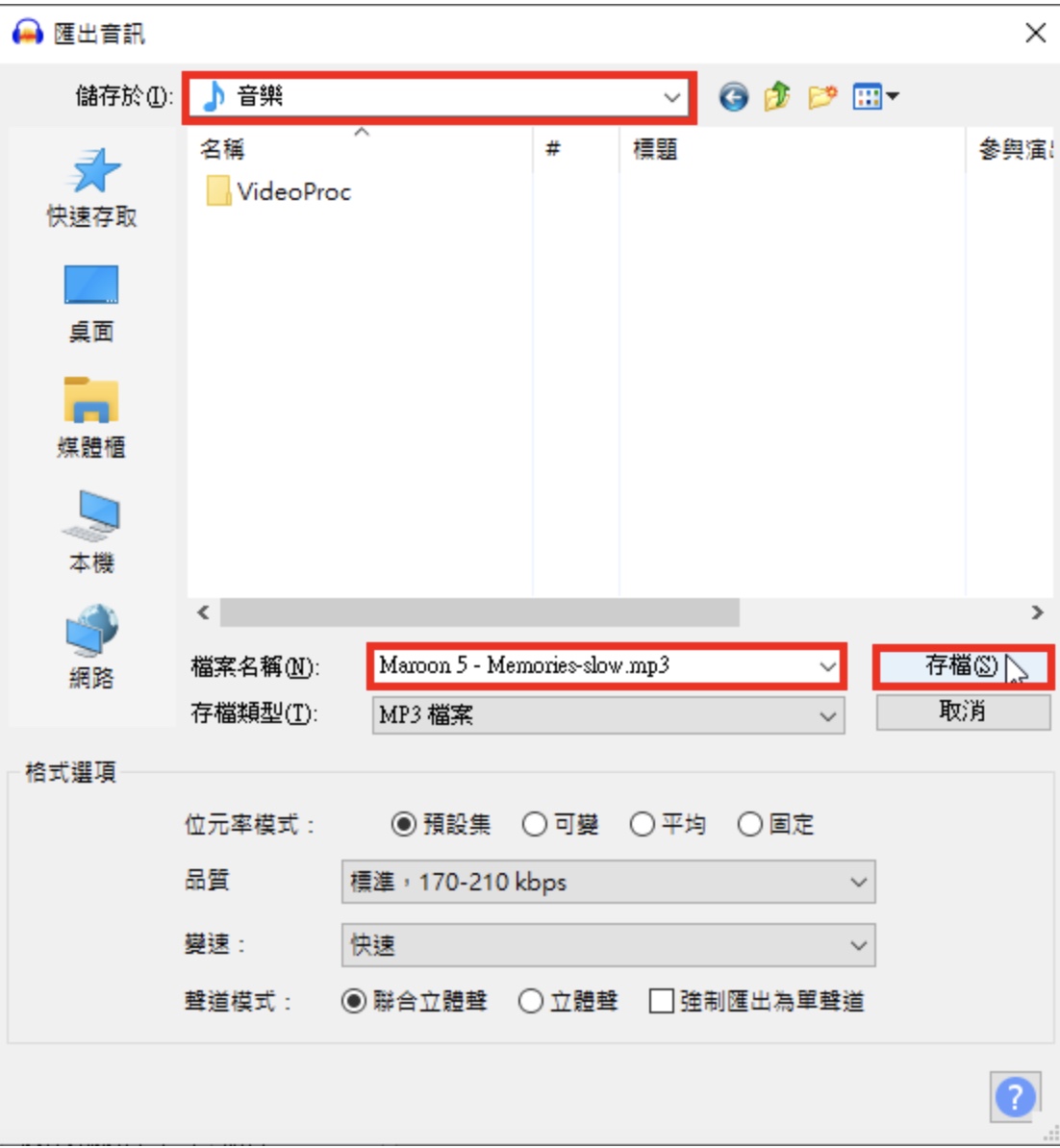Select the 固定 bit rate mode
Screen dimensions: 1060x1148
pos(775,824)
